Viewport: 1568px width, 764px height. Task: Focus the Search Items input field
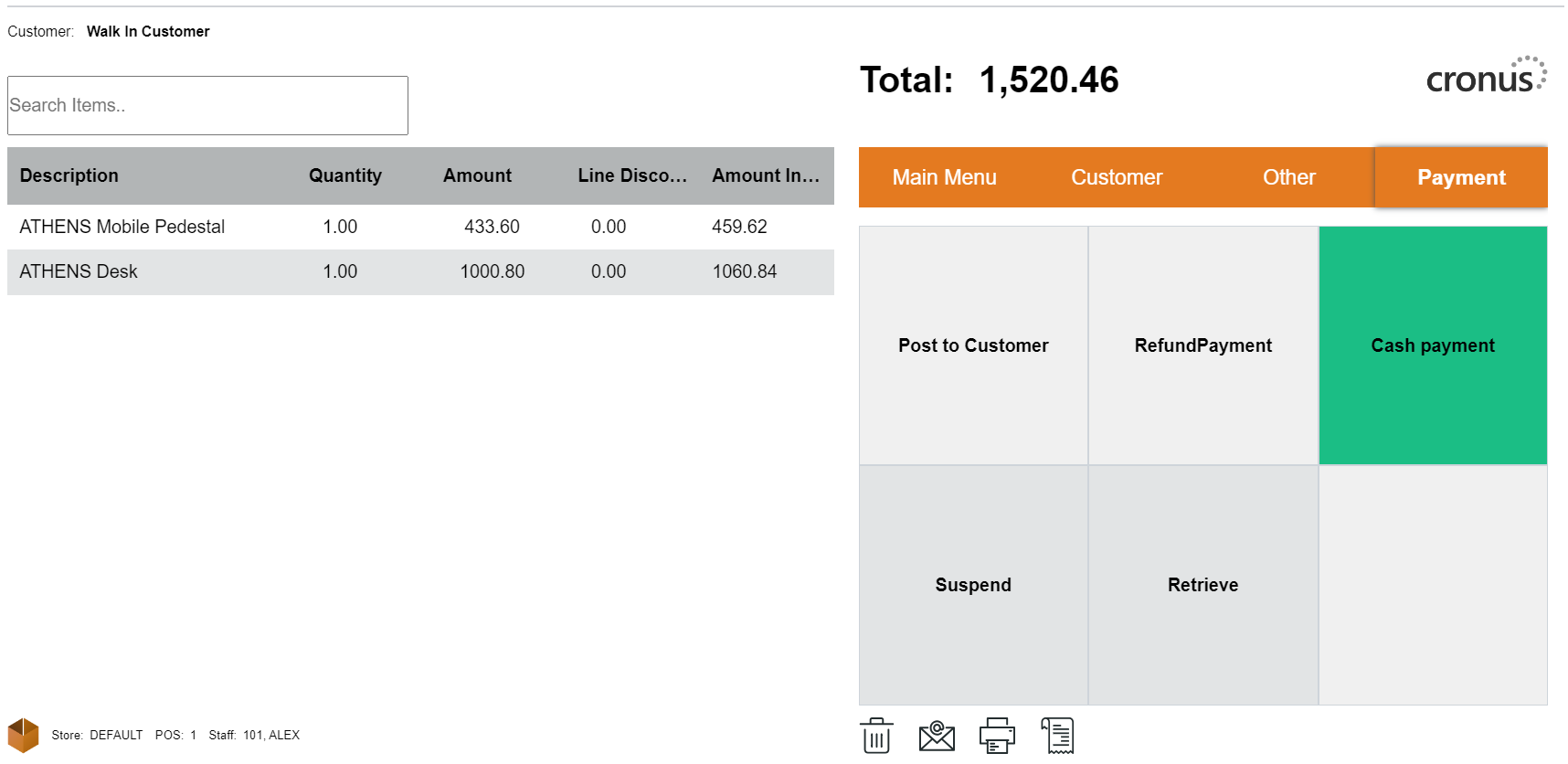coord(207,105)
